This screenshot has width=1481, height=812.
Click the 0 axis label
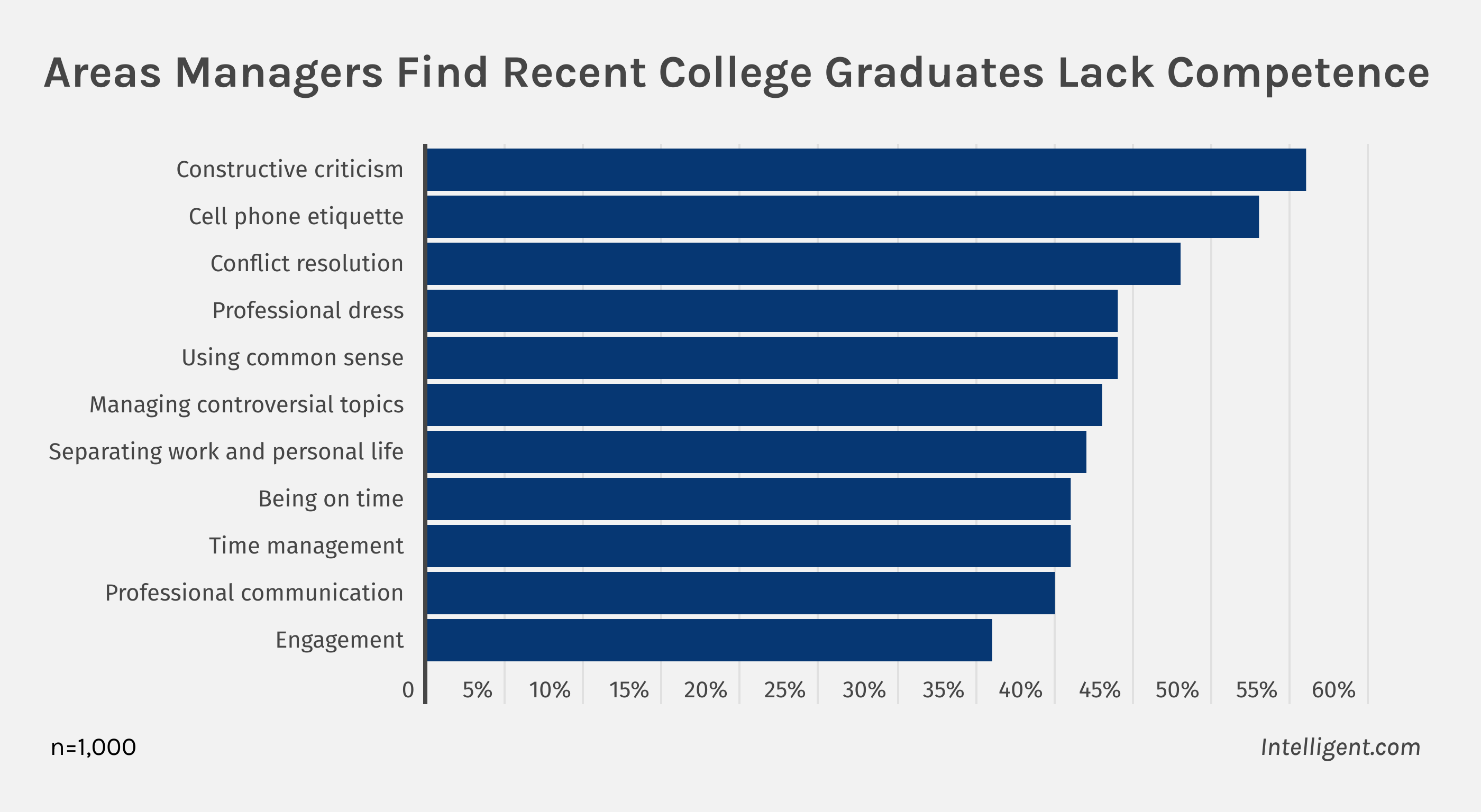(408, 689)
